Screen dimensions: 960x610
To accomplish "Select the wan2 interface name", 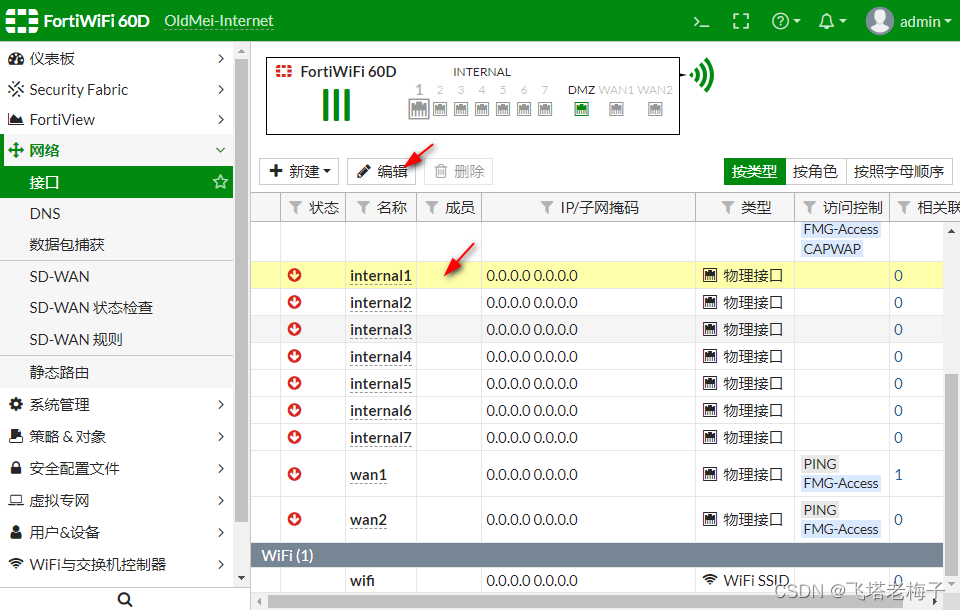I will 369,520.
